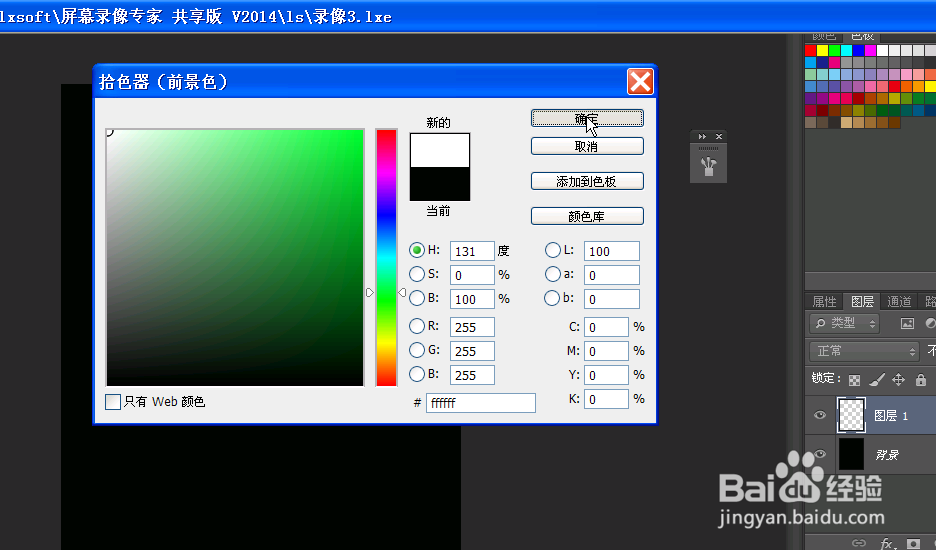Switch to the 通道 channels tab
This screenshot has width=936, height=550.
[899, 302]
